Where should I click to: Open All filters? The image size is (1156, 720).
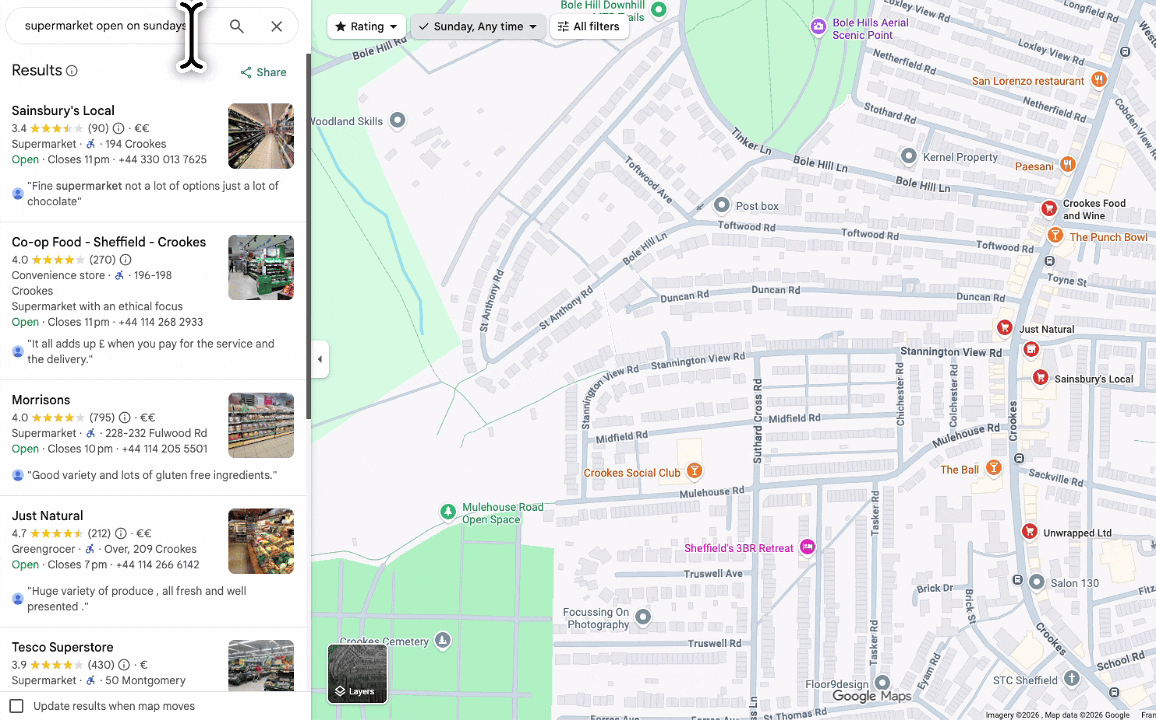(x=588, y=27)
